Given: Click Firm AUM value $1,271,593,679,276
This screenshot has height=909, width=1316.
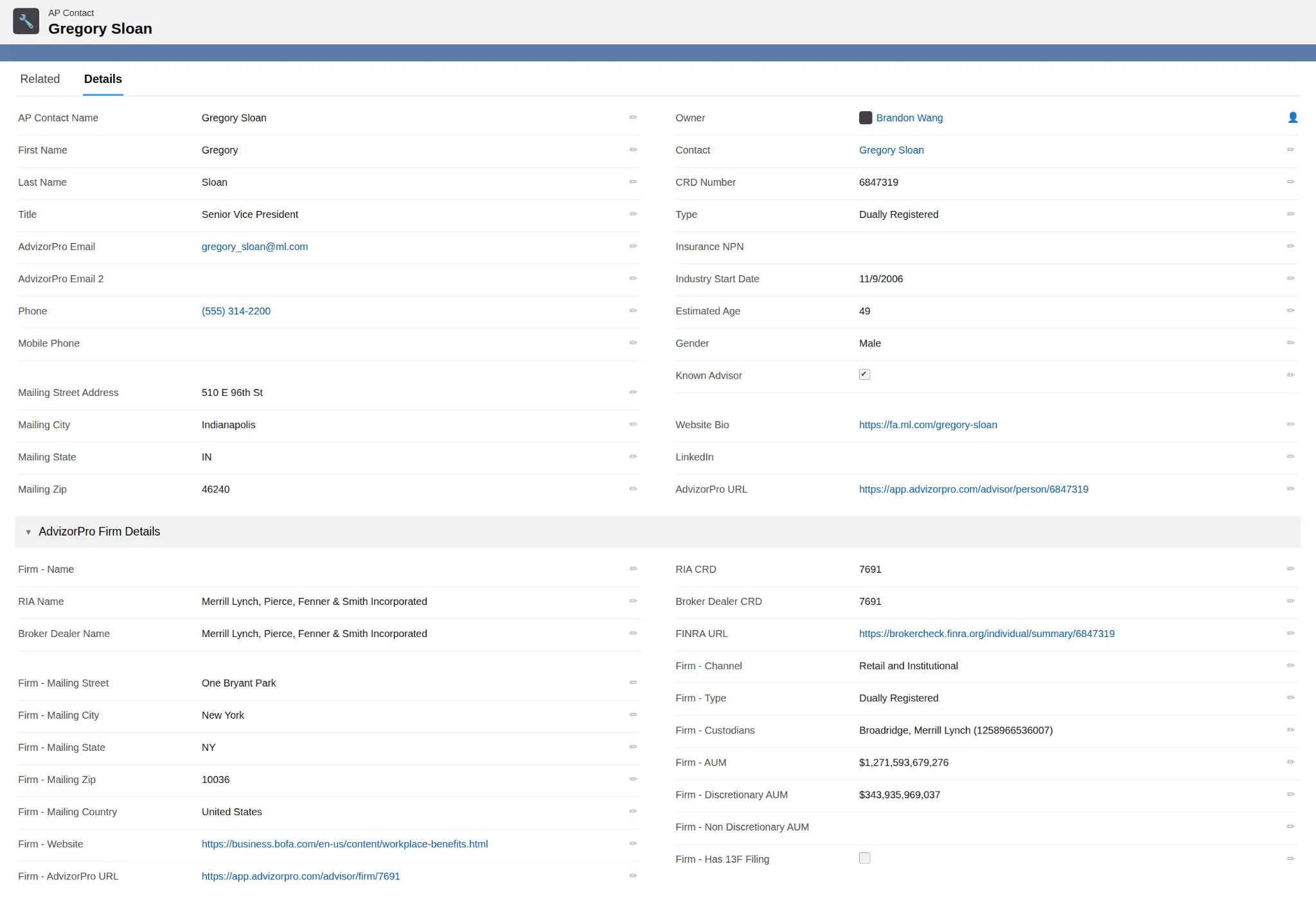Looking at the screenshot, I should [903, 762].
